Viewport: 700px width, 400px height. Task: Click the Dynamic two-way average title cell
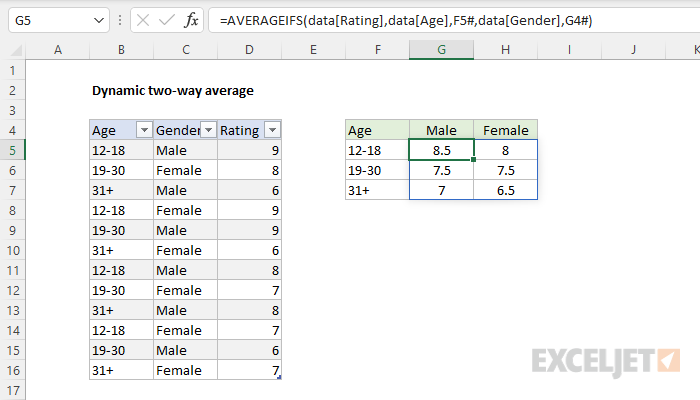tap(172, 90)
